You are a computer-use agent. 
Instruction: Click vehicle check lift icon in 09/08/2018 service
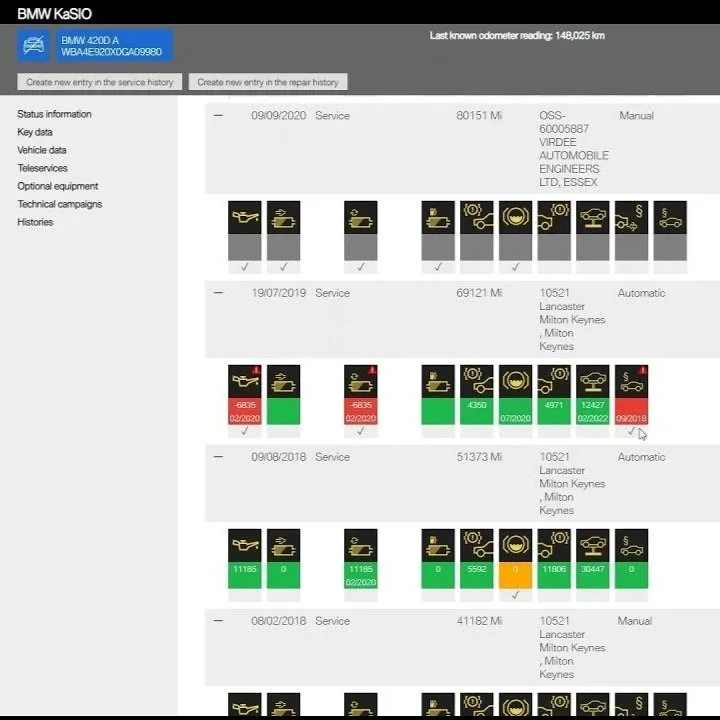pos(593,546)
